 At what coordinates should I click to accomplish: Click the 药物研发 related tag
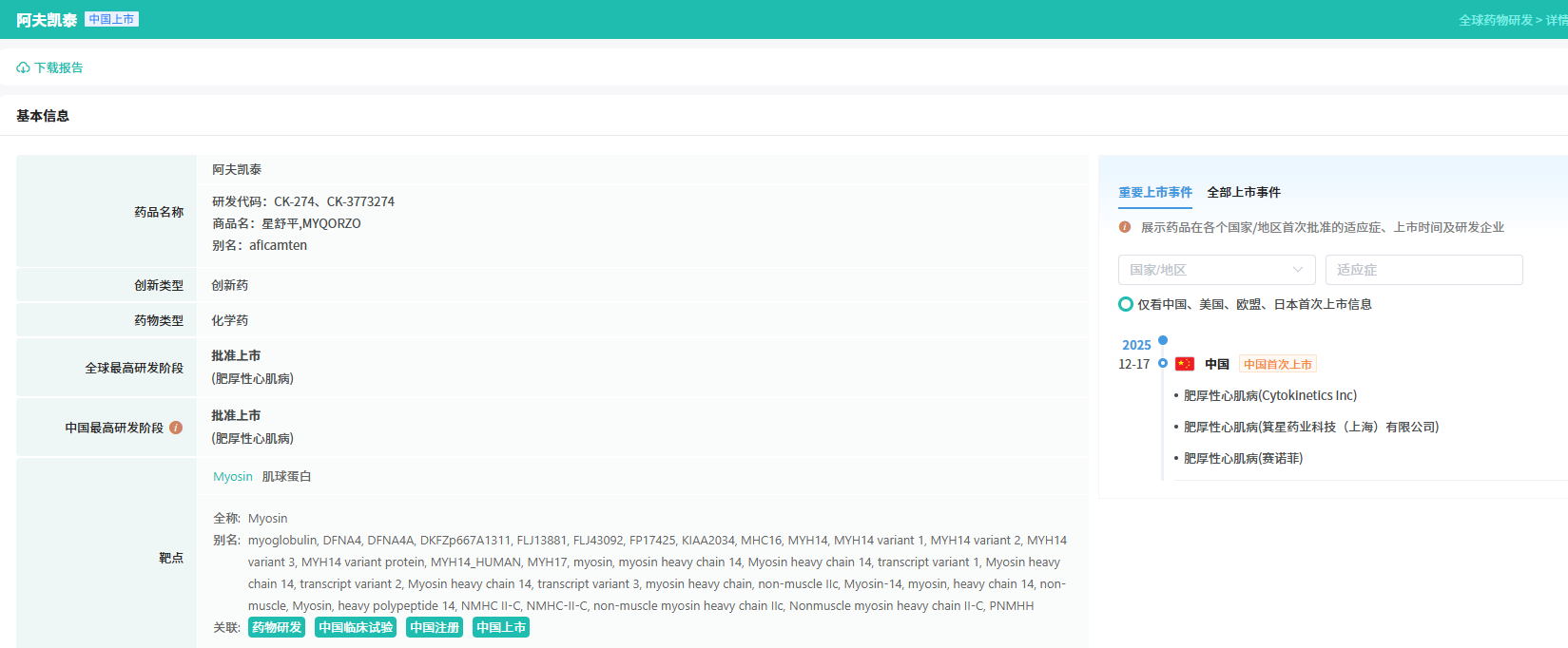277,627
